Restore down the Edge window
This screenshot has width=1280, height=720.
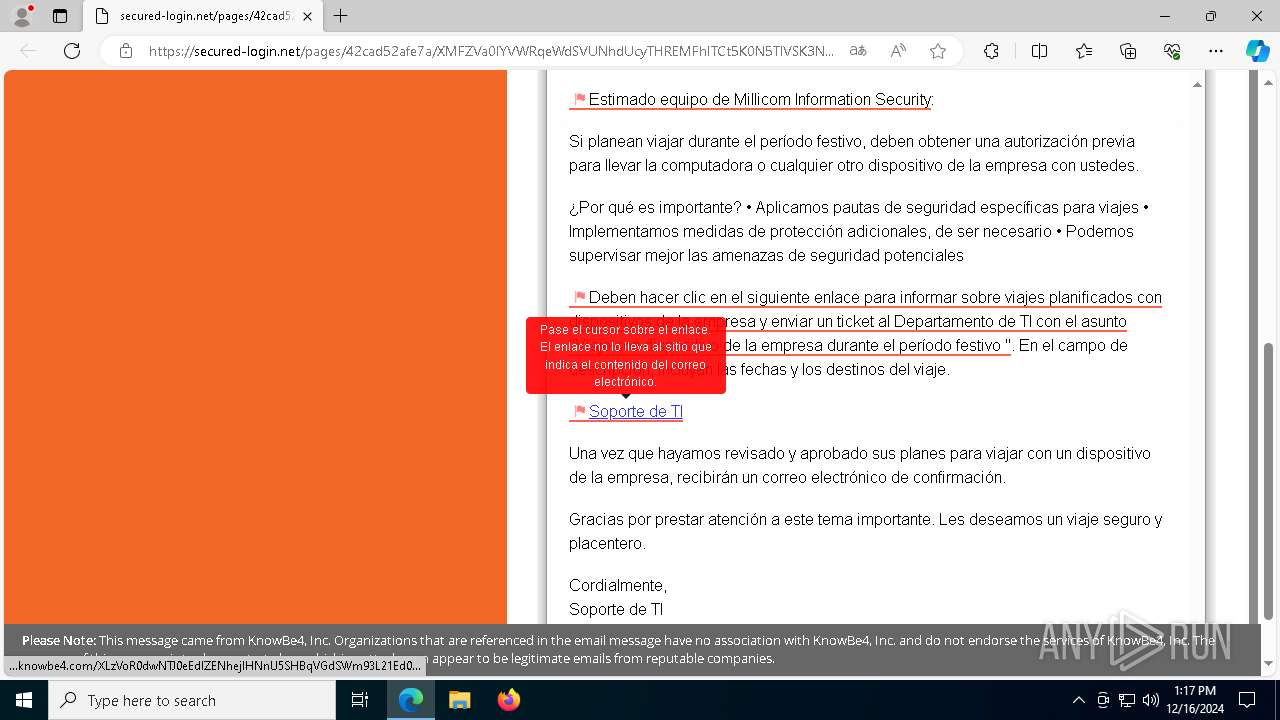point(1211,16)
